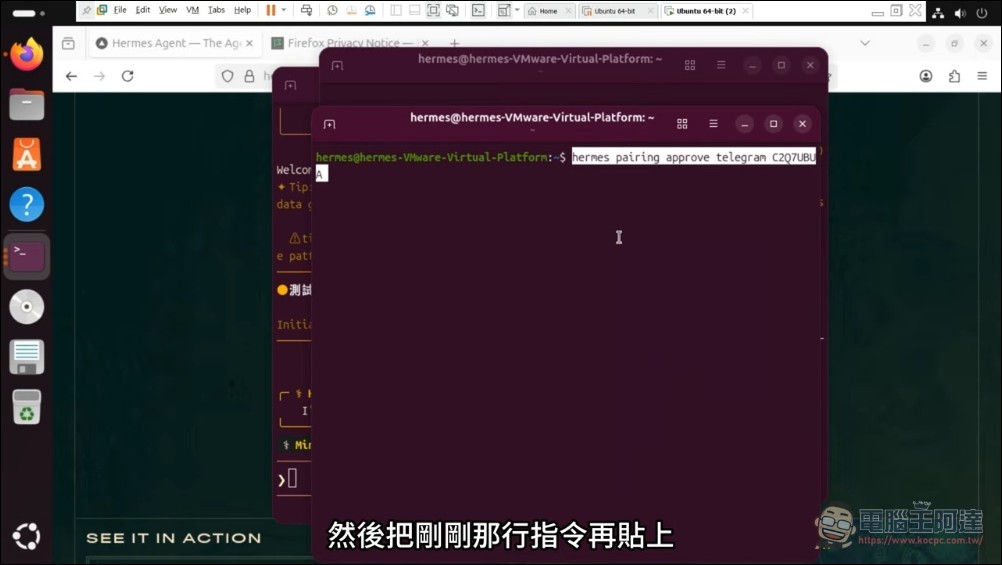
Task: Open the VMware Tabs menu
Action: click(216, 10)
